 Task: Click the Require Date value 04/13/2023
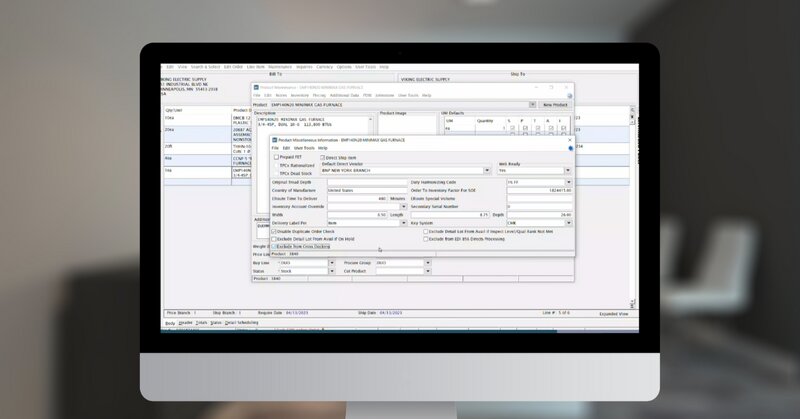[297, 313]
